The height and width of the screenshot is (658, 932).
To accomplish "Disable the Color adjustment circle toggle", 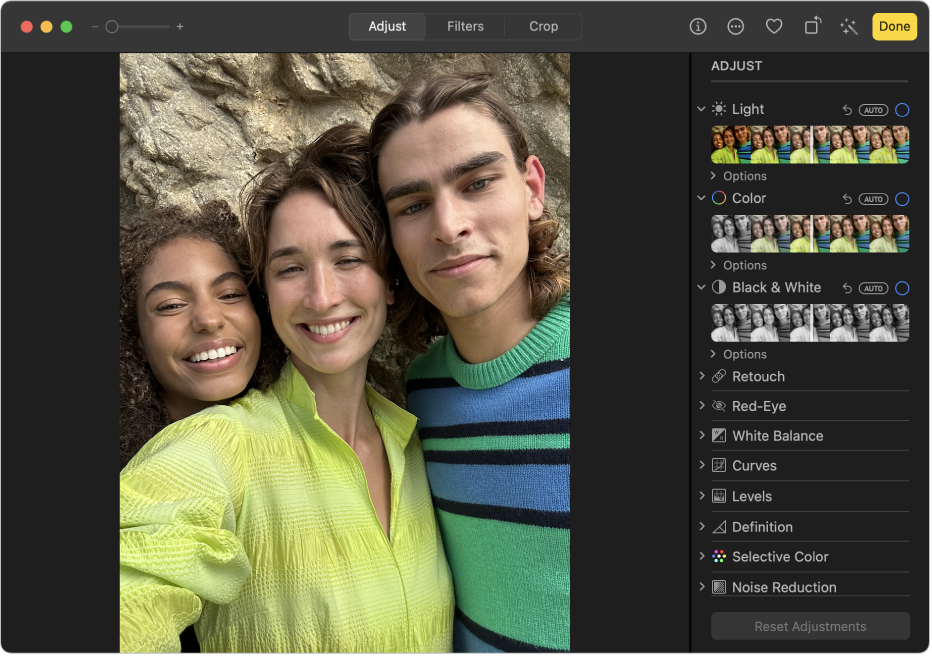I will point(903,199).
